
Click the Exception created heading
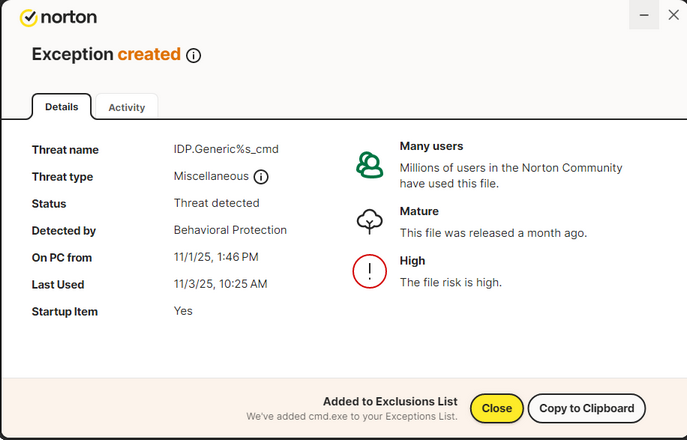pos(106,55)
